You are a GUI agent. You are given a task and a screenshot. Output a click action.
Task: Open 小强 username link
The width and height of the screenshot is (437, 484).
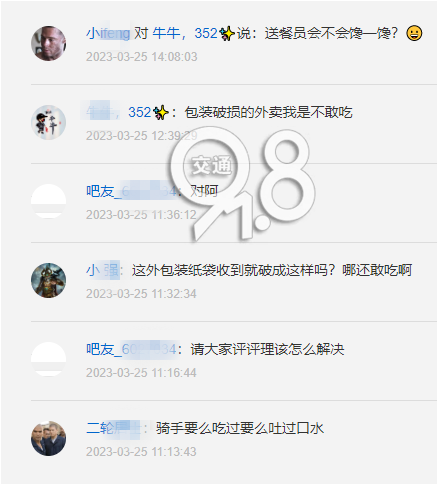(103, 270)
